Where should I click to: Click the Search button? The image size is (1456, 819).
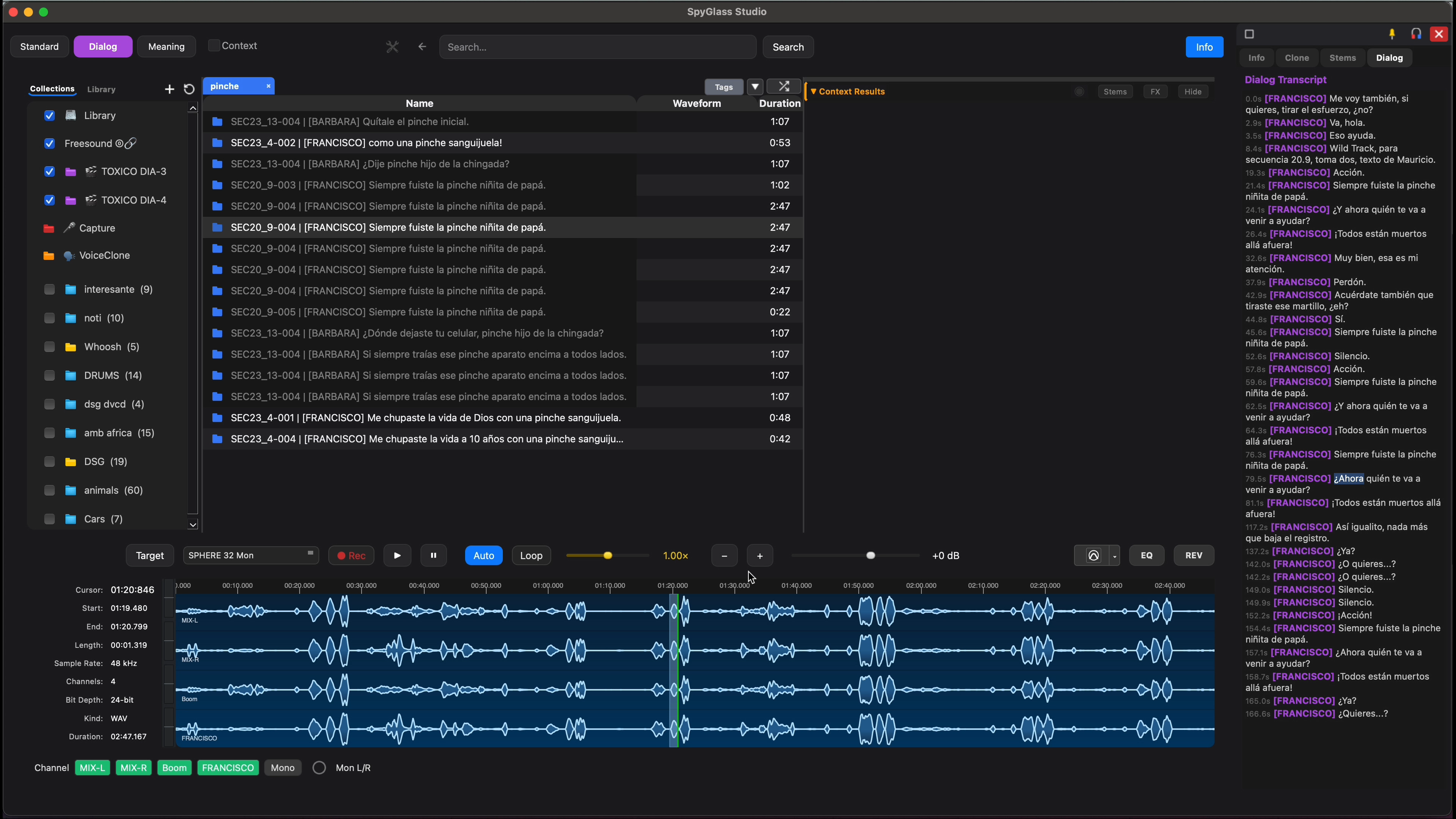tap(788, 47)
